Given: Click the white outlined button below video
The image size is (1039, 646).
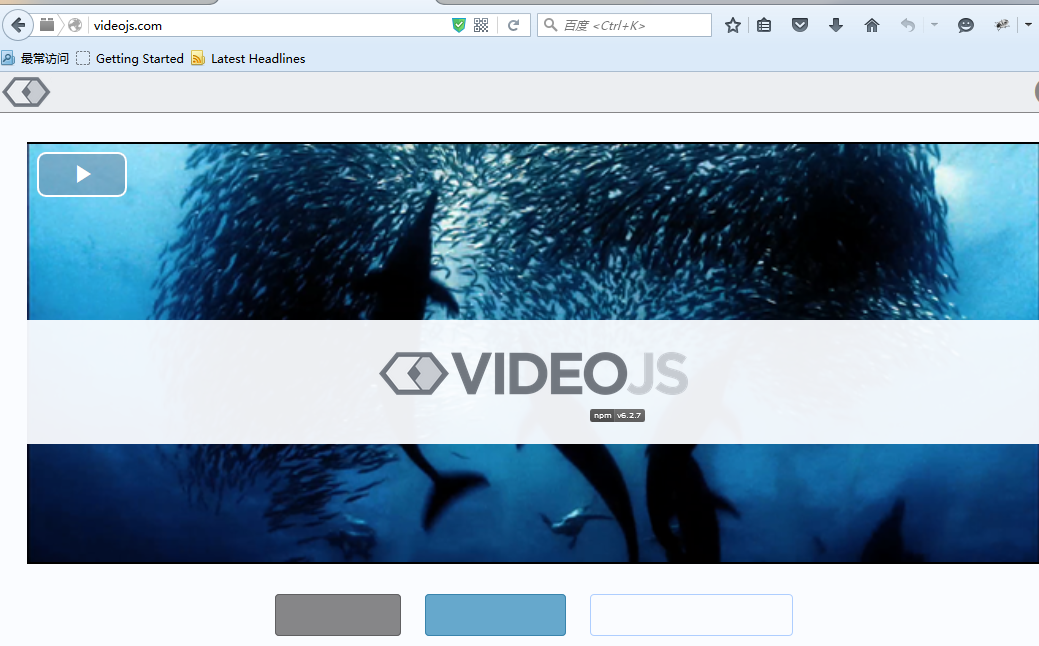Looking at the screenshot, I should (691, 615).
